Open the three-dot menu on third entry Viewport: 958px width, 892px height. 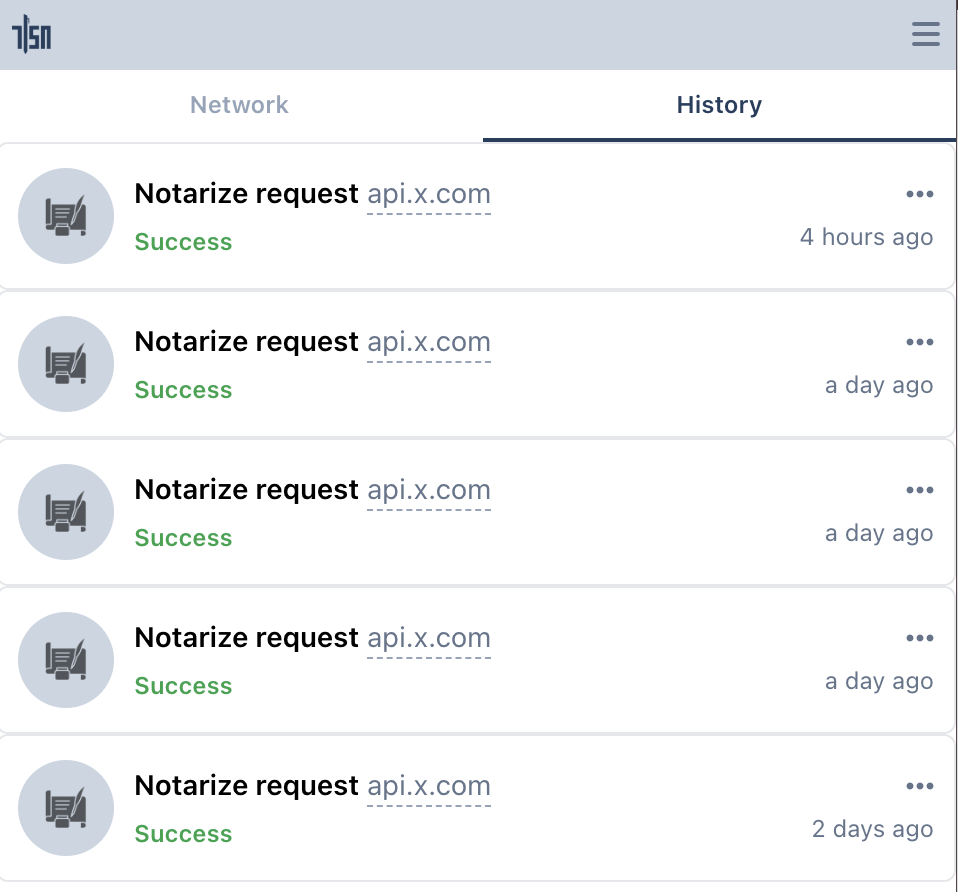tap(919, 489)
